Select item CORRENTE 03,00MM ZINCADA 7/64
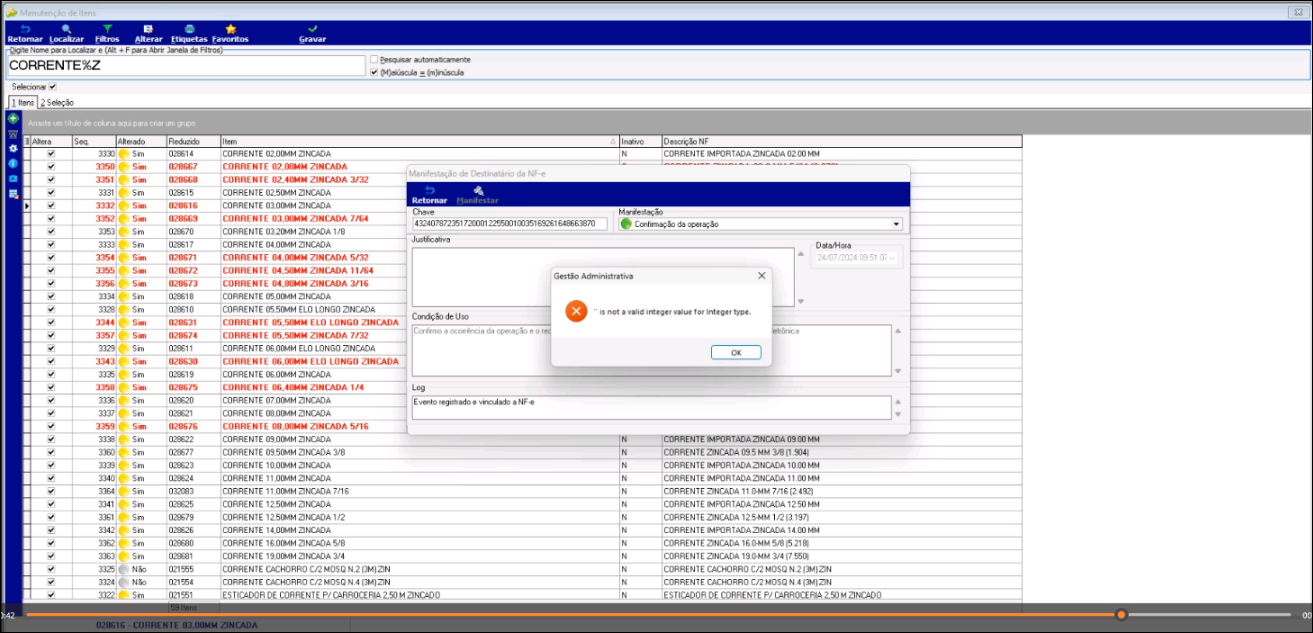Viewport: 1313px width, 633px height. pos(295,219)
